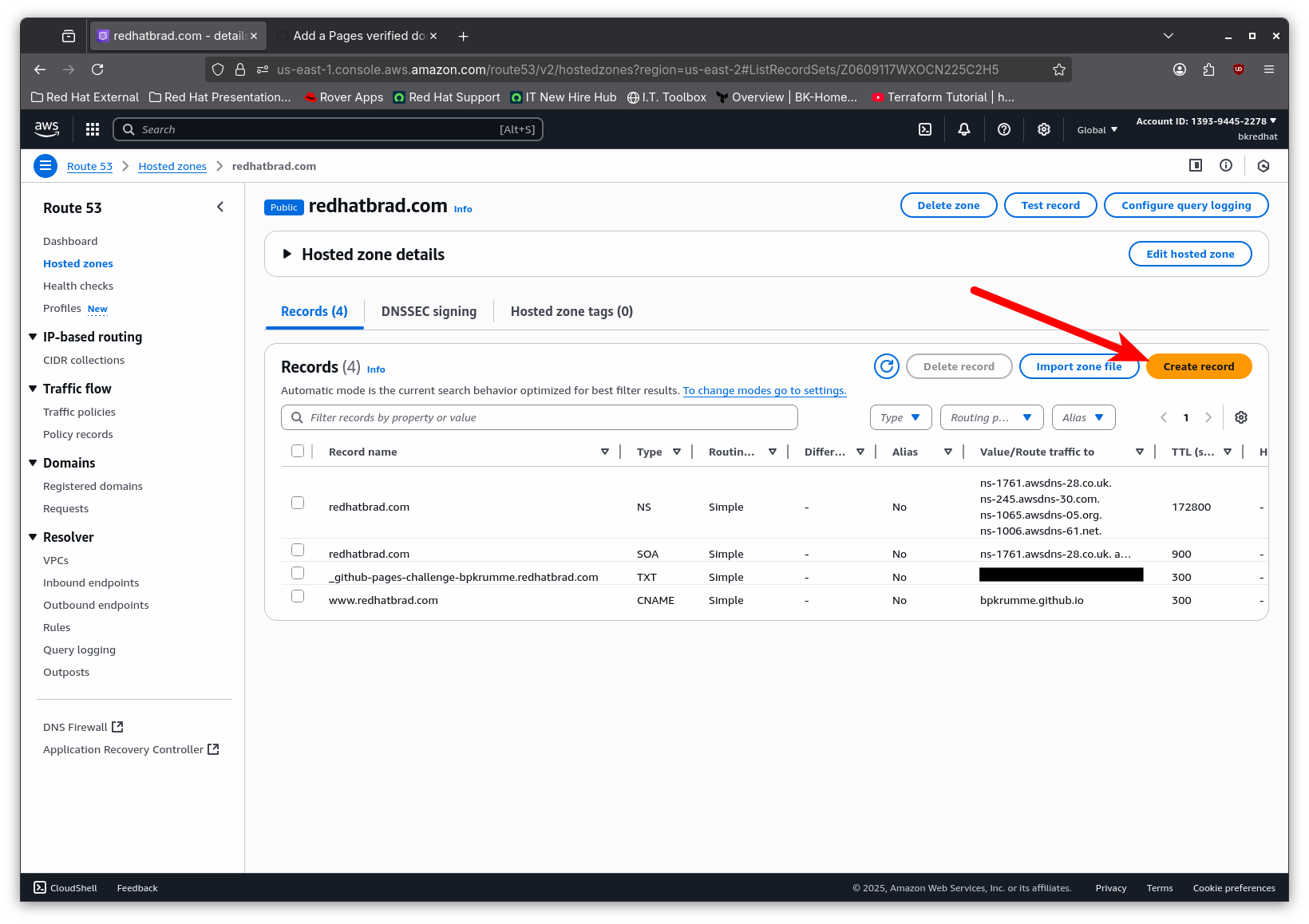The height and width of the screenshot is (924, 1309).
Task: Open DNS Firewall external link
Action: pyautogui.click(x=83, y=727)
